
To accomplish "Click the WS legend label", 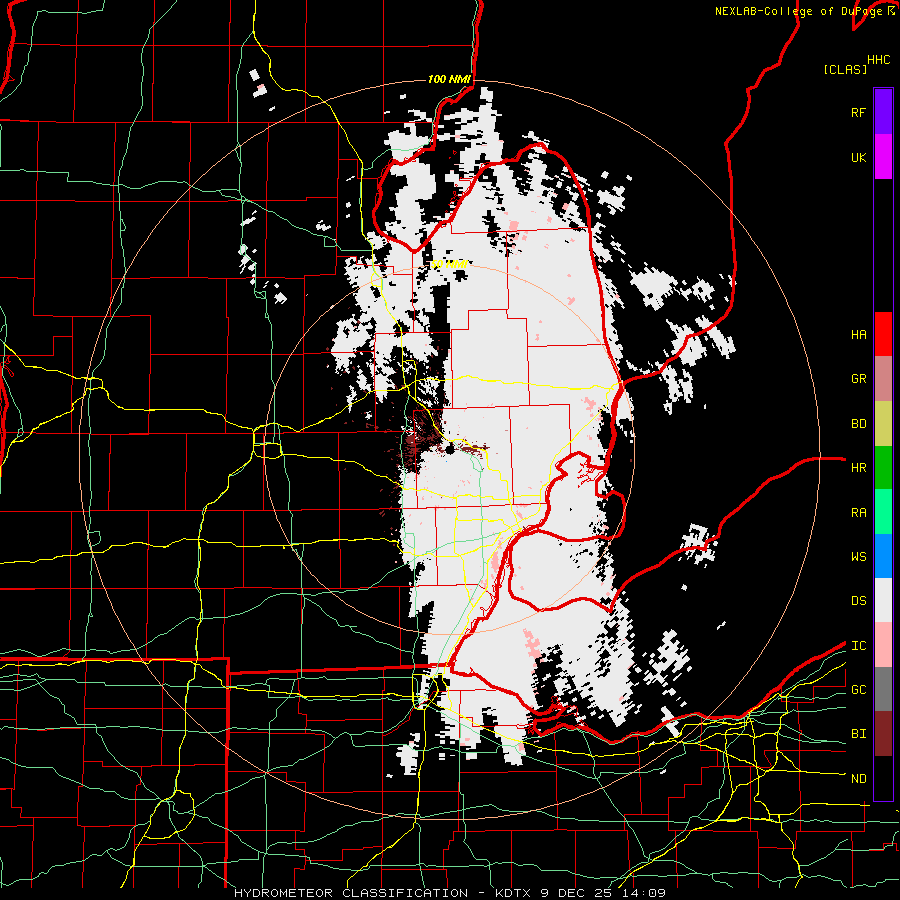I will point(859,557).
